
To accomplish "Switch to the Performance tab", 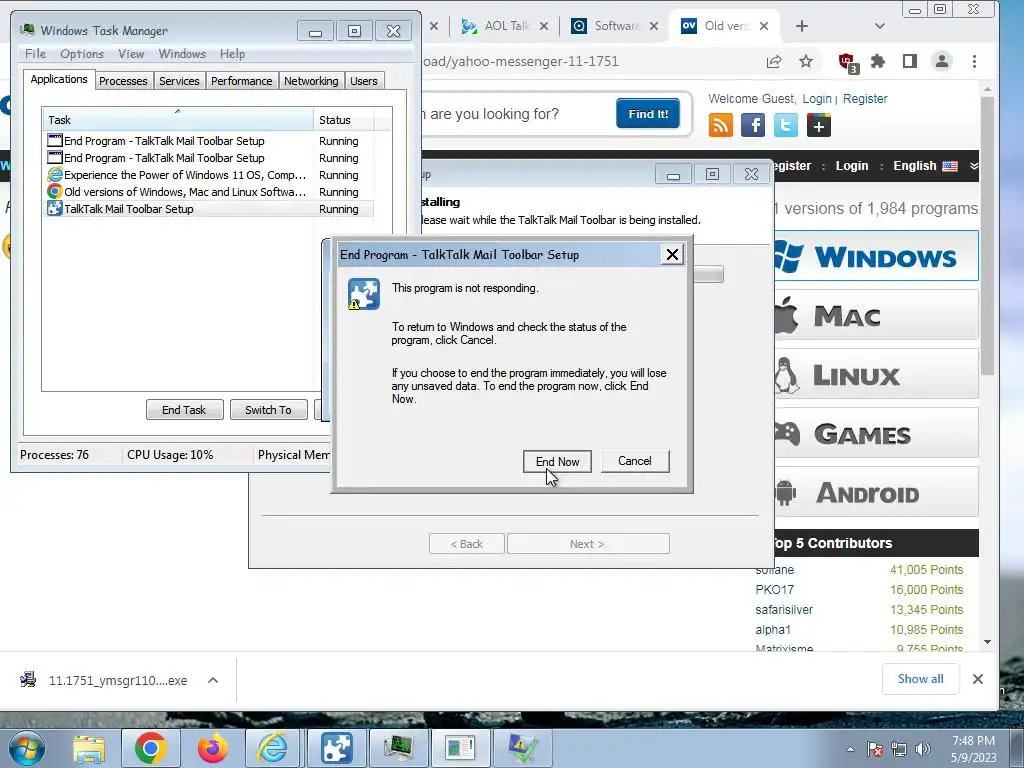I will [242, 81].
